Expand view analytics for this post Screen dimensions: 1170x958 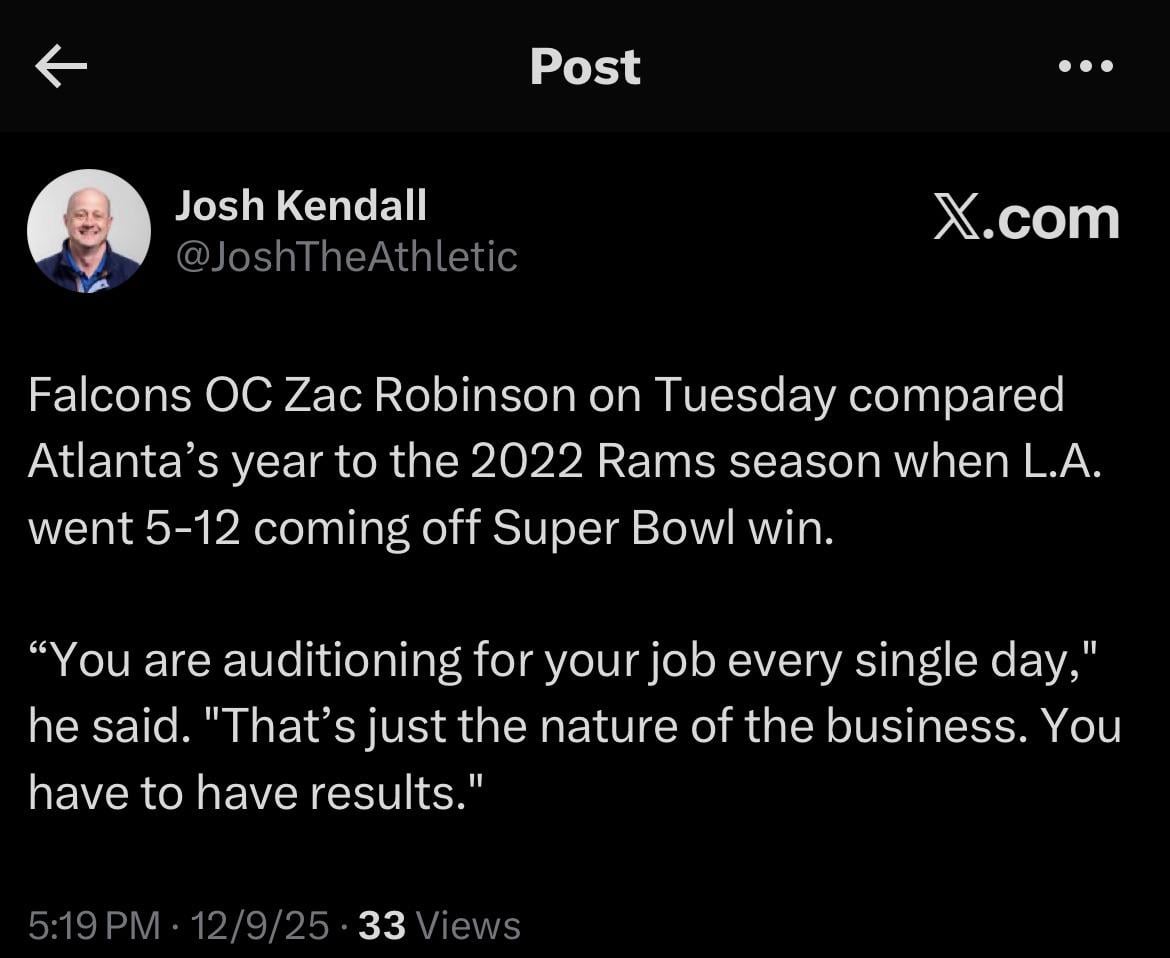point(436,925)
